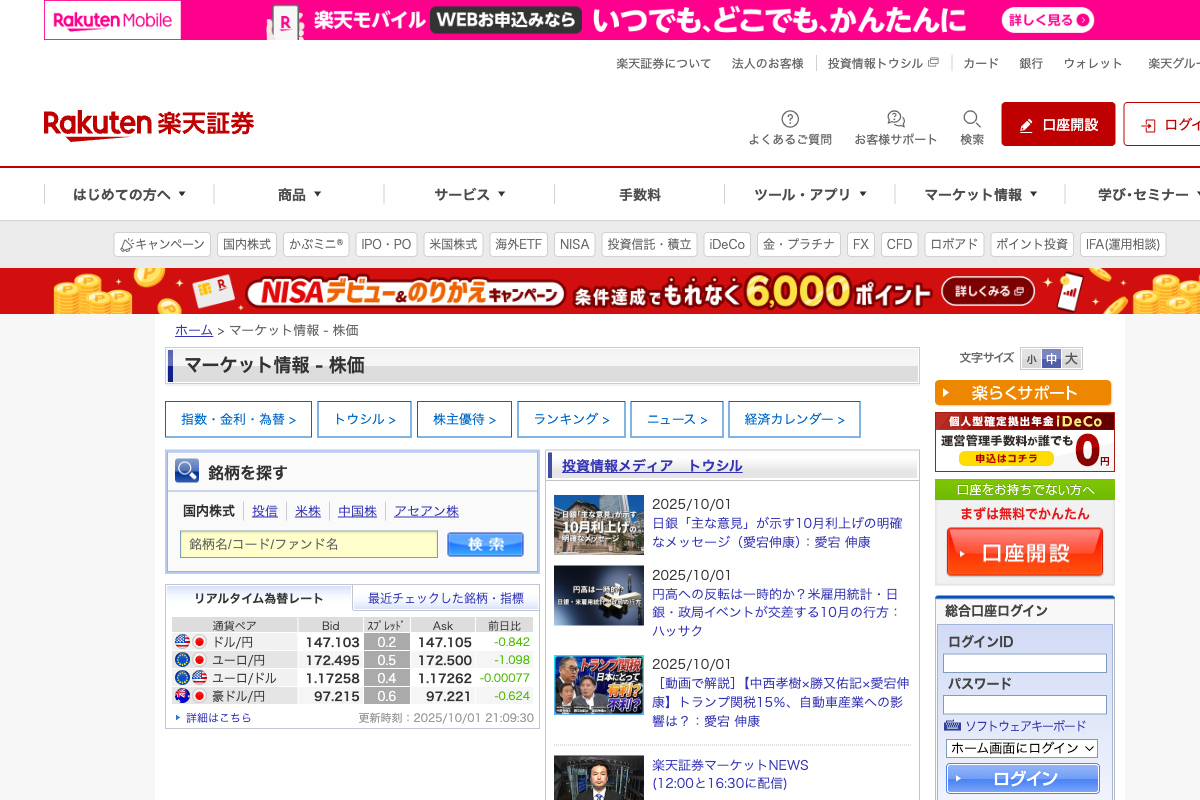Image resolution: width=1200 pixels, height=800 pixels.
Task: Click the Rakuten Securities logo
Action: pos(149,124)
